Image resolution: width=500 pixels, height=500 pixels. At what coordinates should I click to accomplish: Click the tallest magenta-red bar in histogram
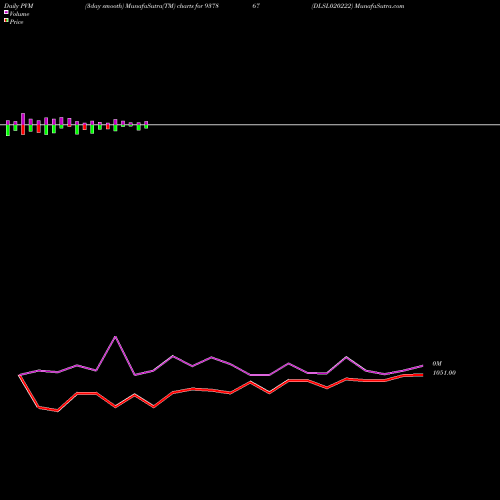[23, 124]
